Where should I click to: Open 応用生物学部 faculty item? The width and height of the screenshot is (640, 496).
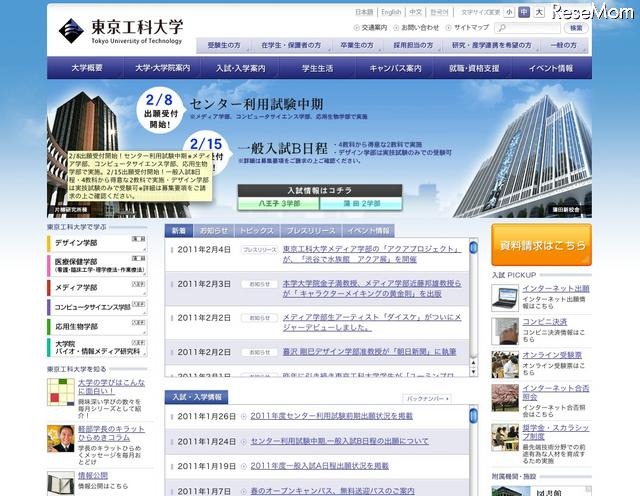97,327
